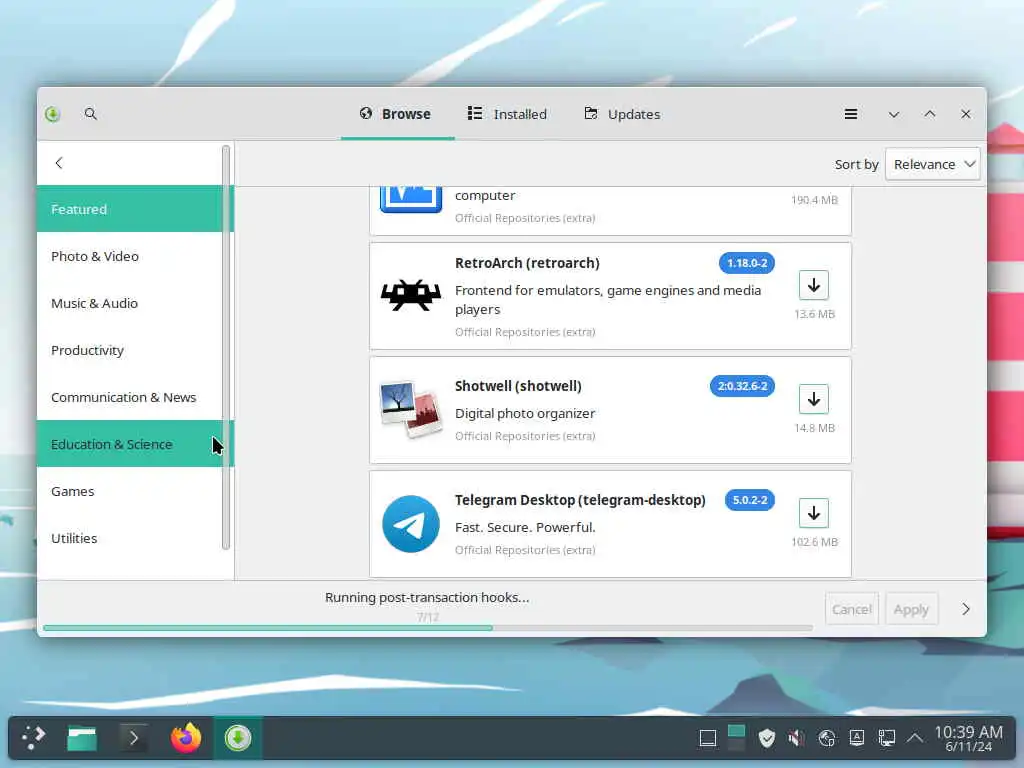Click the keyboard layout tray icon
The height and width of the screenshot is (768, 1024).
(x=856, y=738)
